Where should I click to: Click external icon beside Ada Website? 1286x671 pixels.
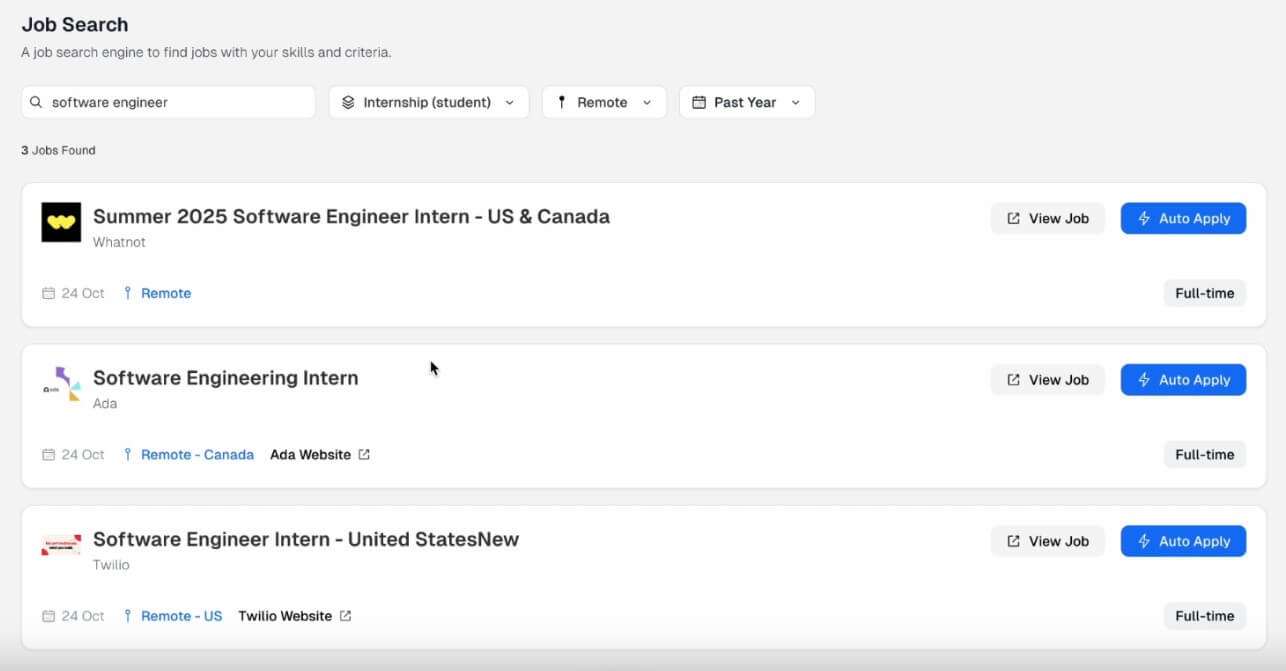pyautogui.click(x=364, y=454)
